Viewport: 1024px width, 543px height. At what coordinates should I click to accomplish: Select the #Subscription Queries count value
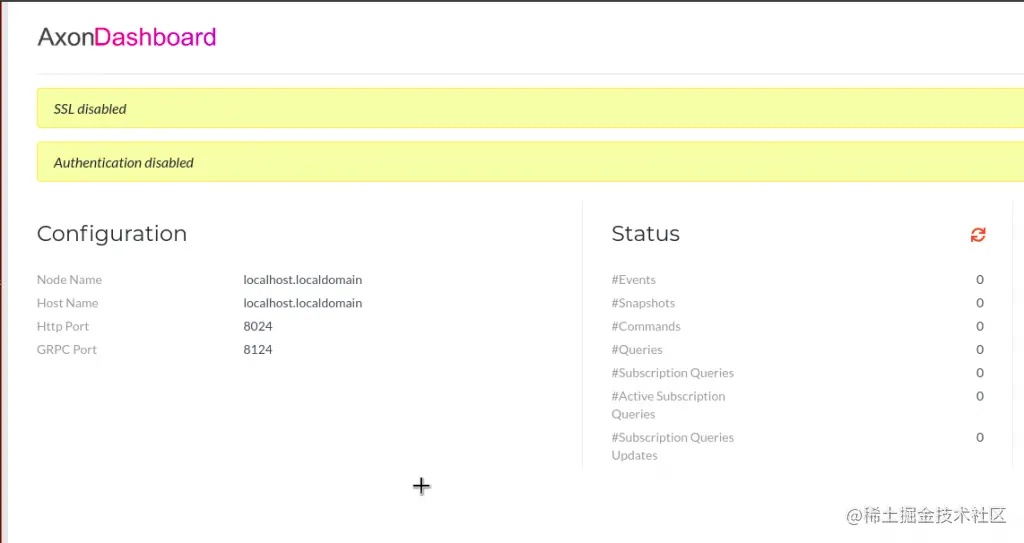coord(980,372)
